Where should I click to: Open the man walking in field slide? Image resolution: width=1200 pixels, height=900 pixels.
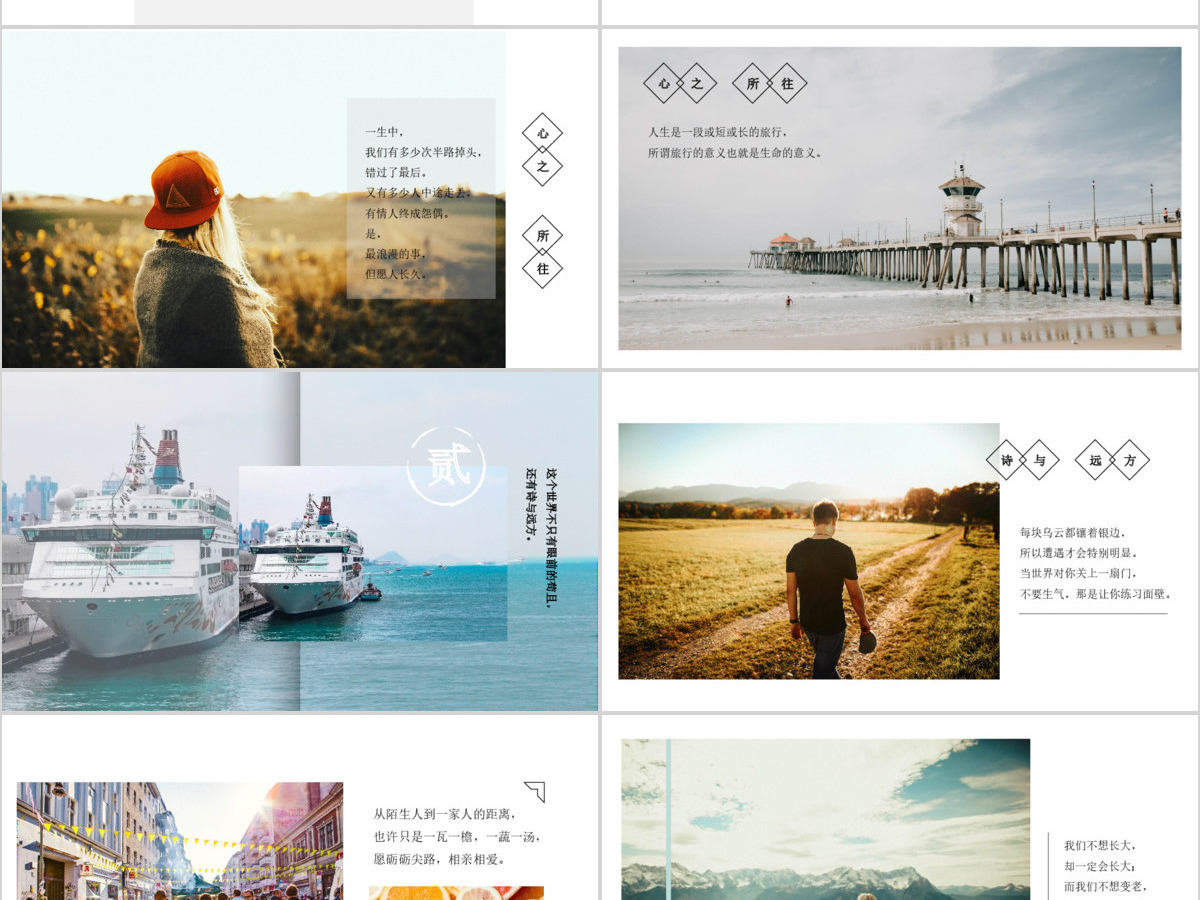[x=900, y=541]
